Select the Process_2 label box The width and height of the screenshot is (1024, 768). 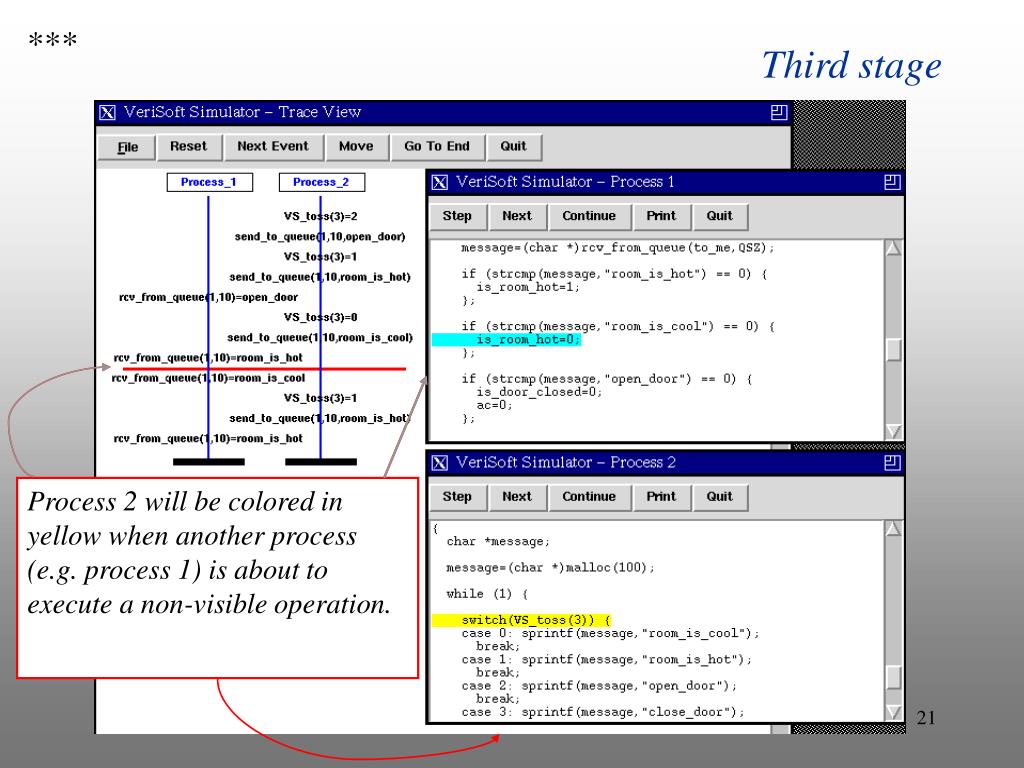321,182
